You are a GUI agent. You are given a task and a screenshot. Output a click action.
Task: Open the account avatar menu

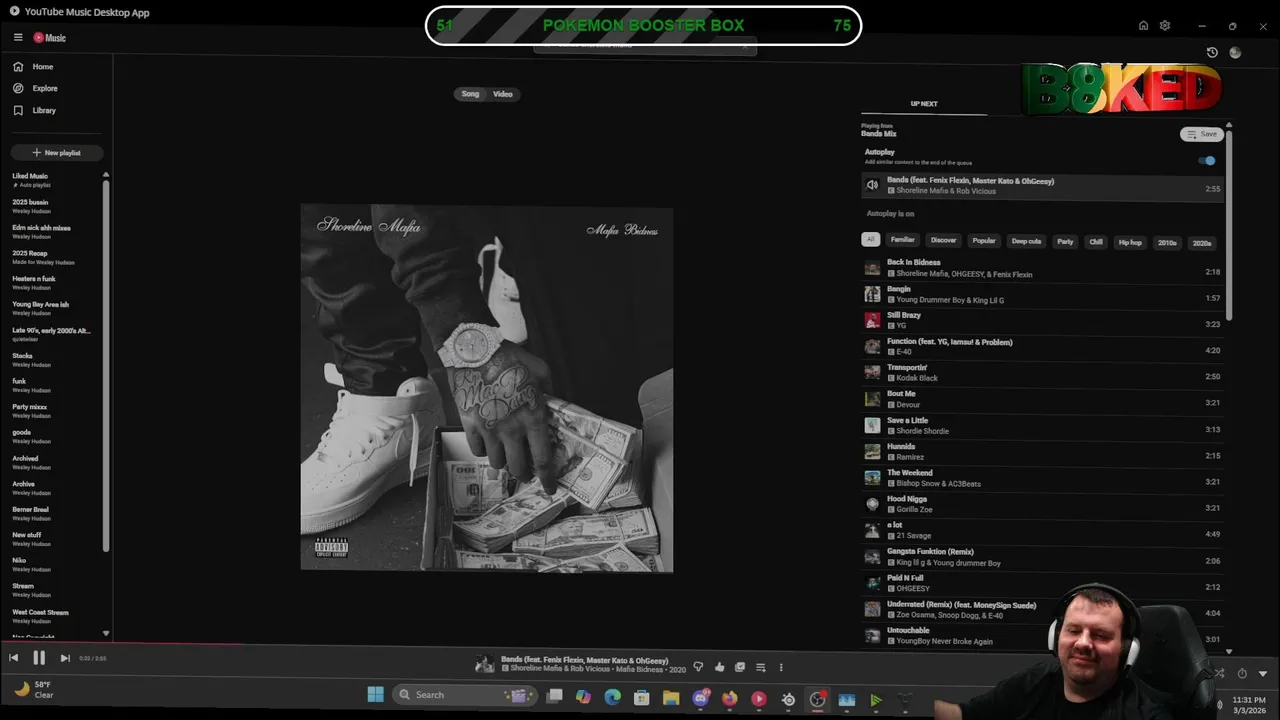click(x=1235, y=52)
